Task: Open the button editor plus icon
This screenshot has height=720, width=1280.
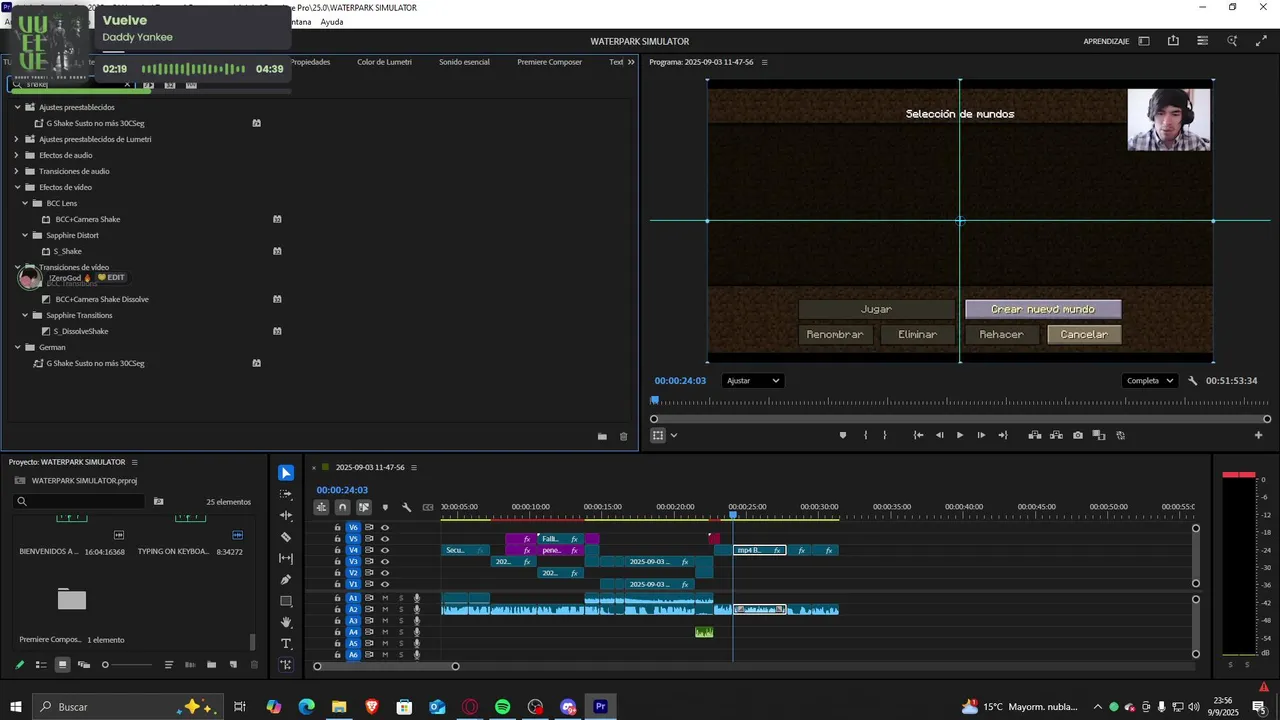Action: 1258,435
